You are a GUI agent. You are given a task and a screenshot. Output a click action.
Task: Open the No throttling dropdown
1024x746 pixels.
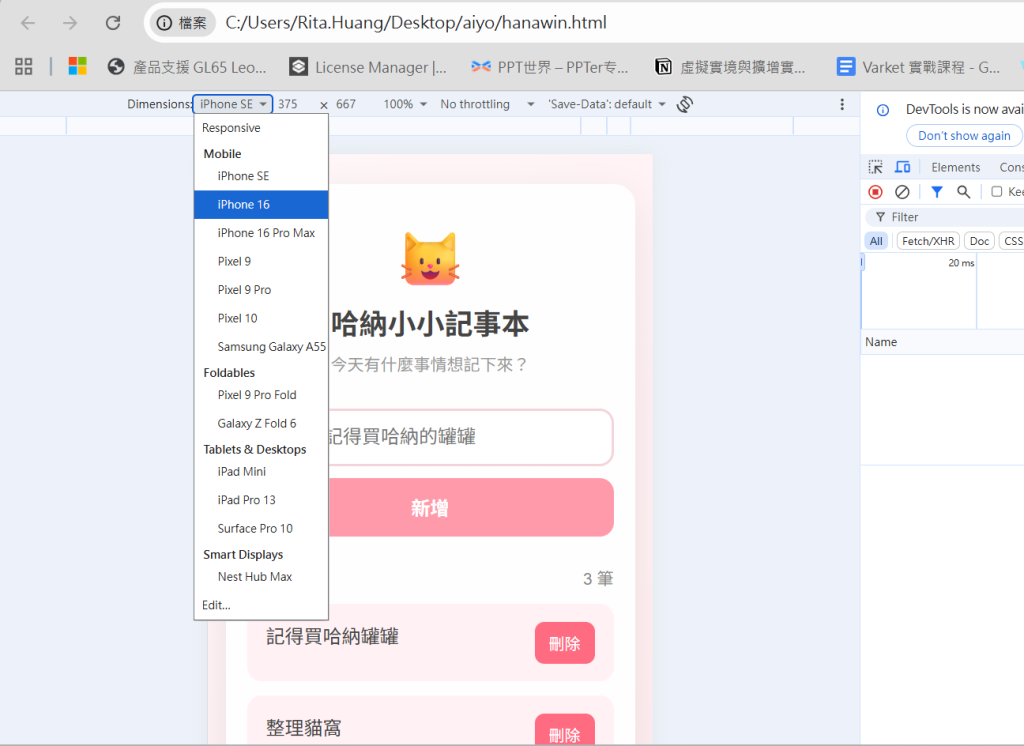point(487,105)
